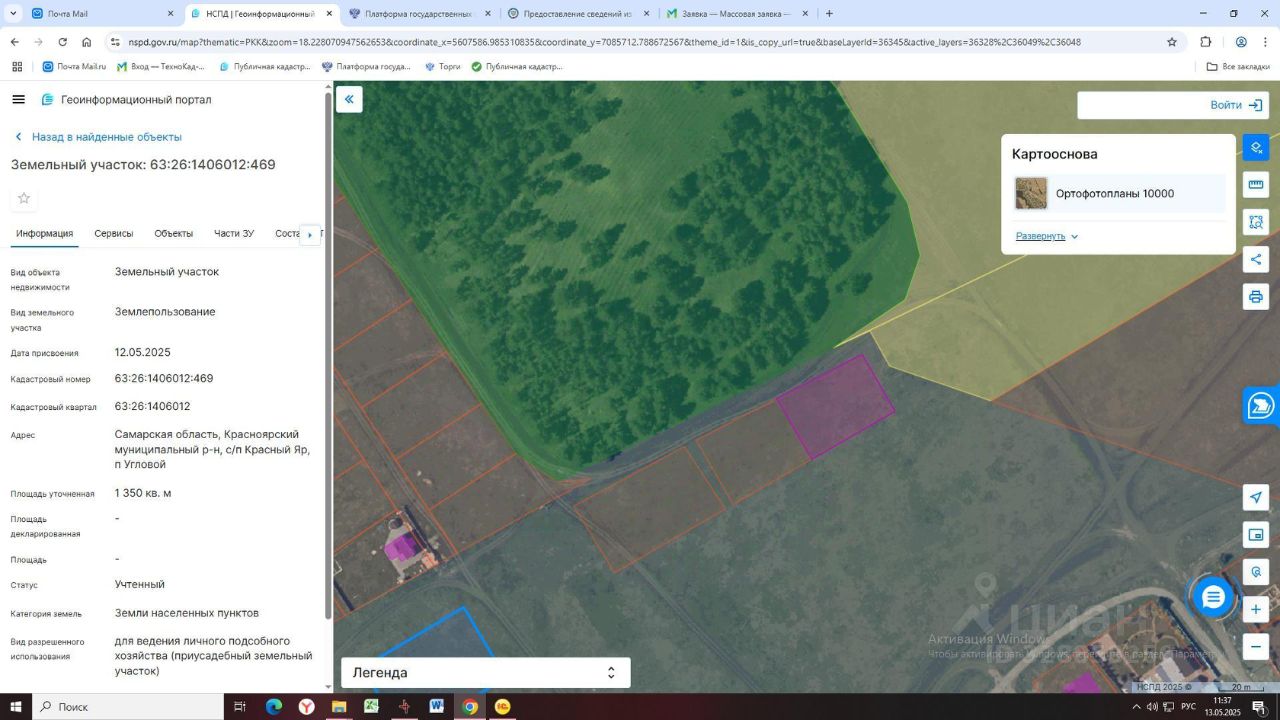Switch to the Предоставление сведений browser tab
The image size is (1280, 720).
577,14
